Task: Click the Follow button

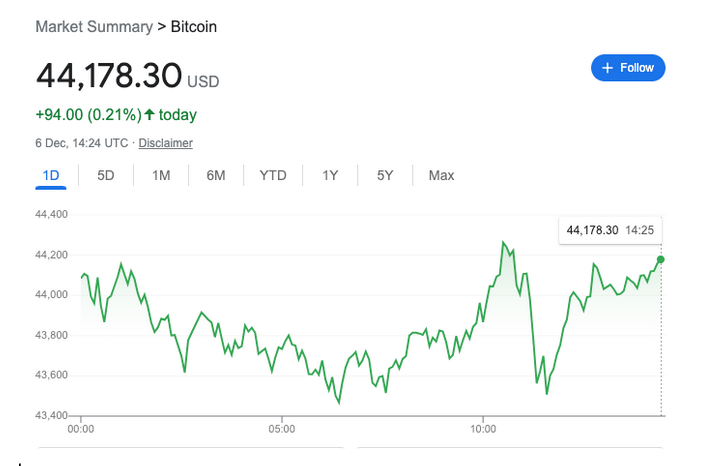Action: (628, 68)
